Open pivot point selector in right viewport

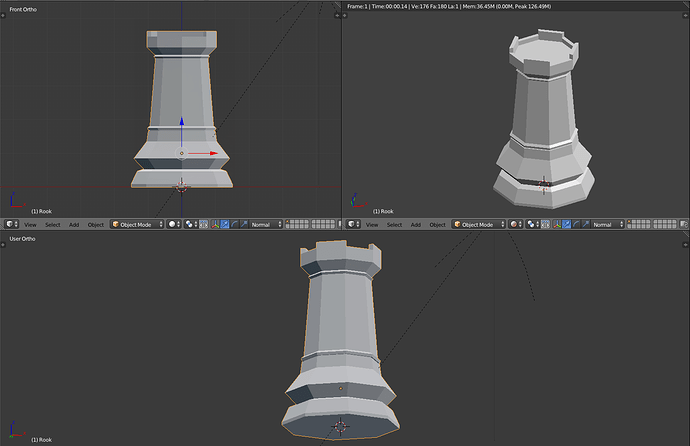pos(532,224)
